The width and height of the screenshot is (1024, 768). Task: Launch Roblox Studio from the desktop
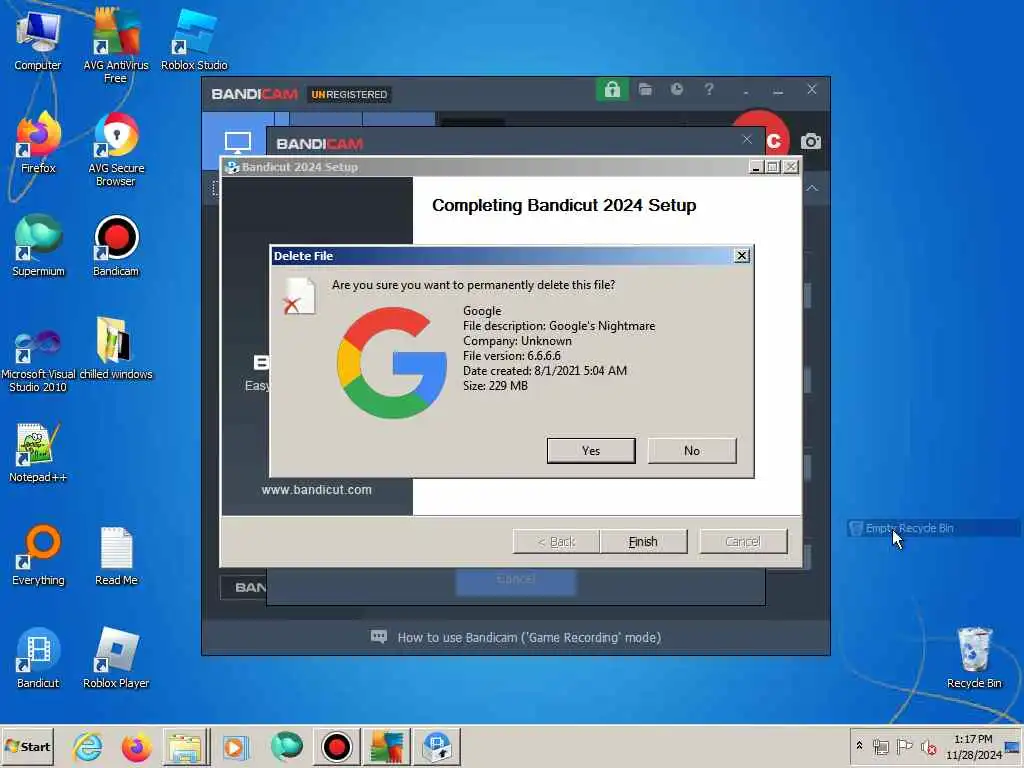[194, 40]
